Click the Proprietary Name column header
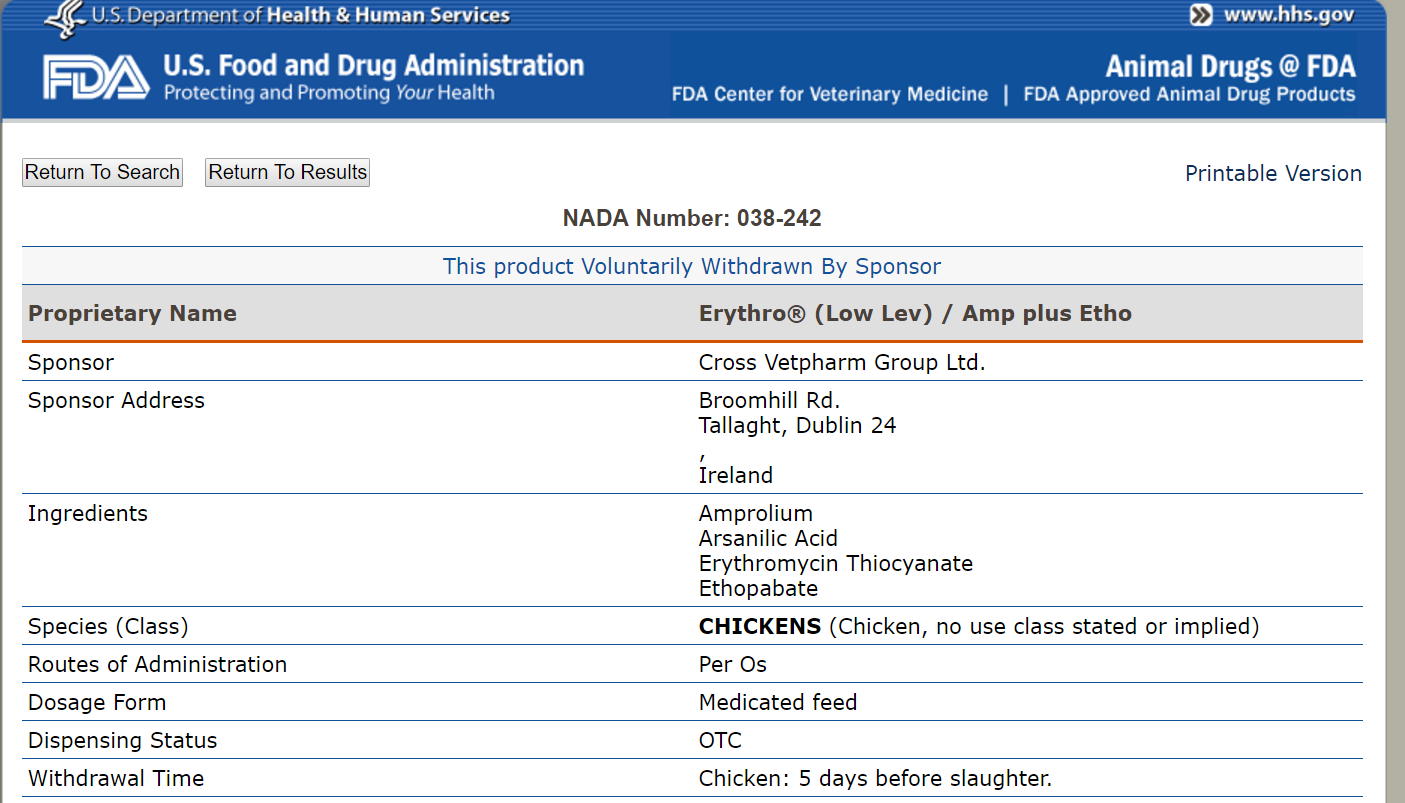This screenshot has width=1405, height=803. [x=132, y=314]
